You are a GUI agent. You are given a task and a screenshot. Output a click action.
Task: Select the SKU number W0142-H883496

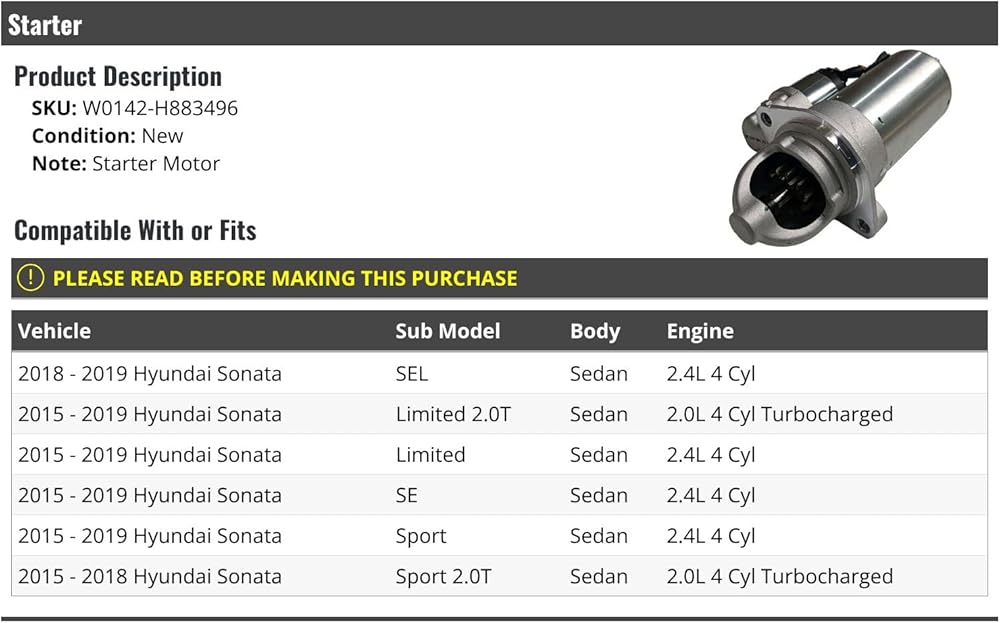pos(160,108)
